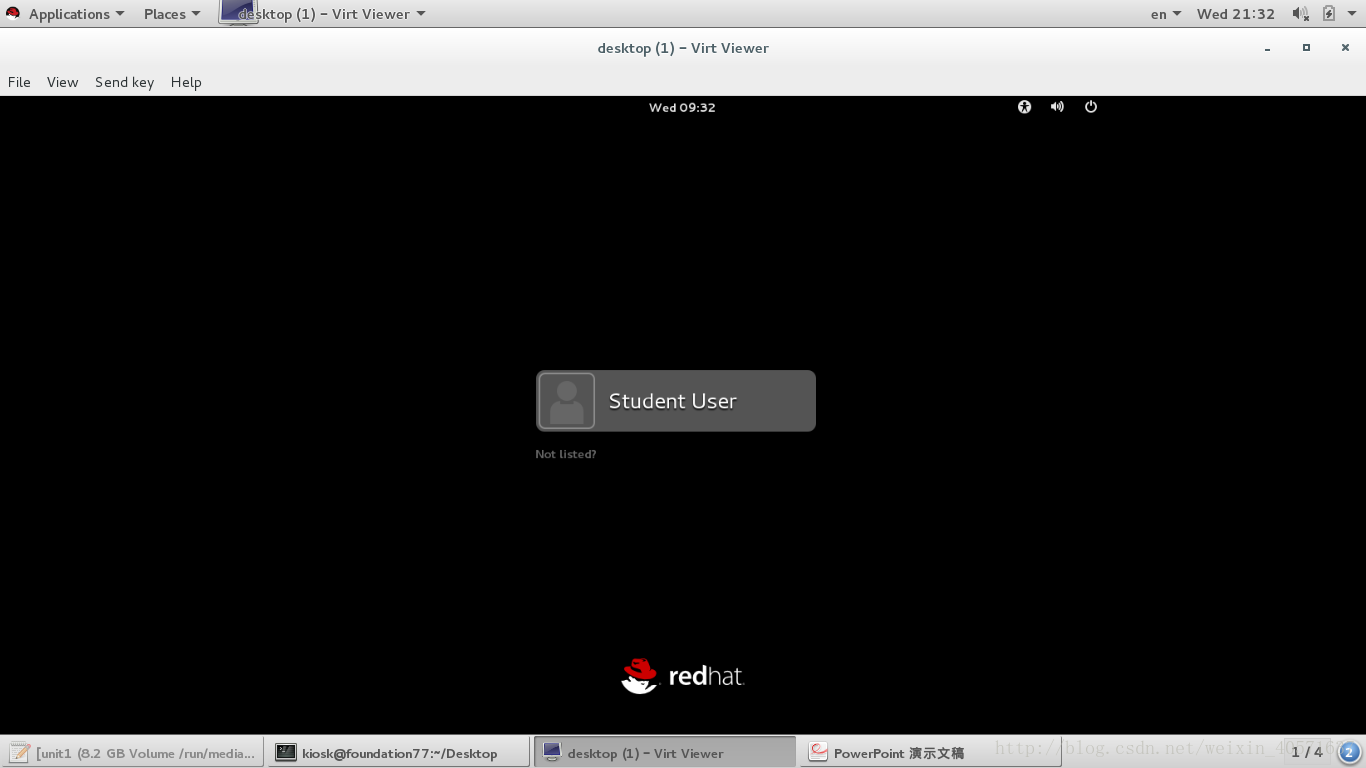Click the guest clock Wed 09:32

(682, 107)
